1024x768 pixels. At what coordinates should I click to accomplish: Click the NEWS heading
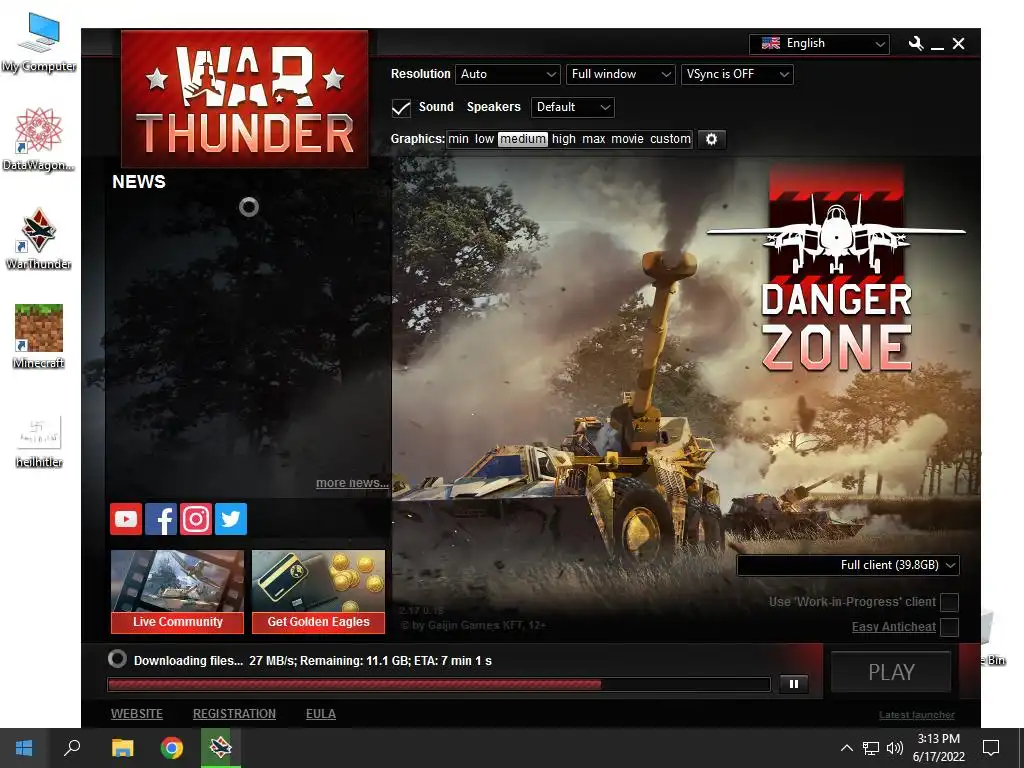coord(138,182)
